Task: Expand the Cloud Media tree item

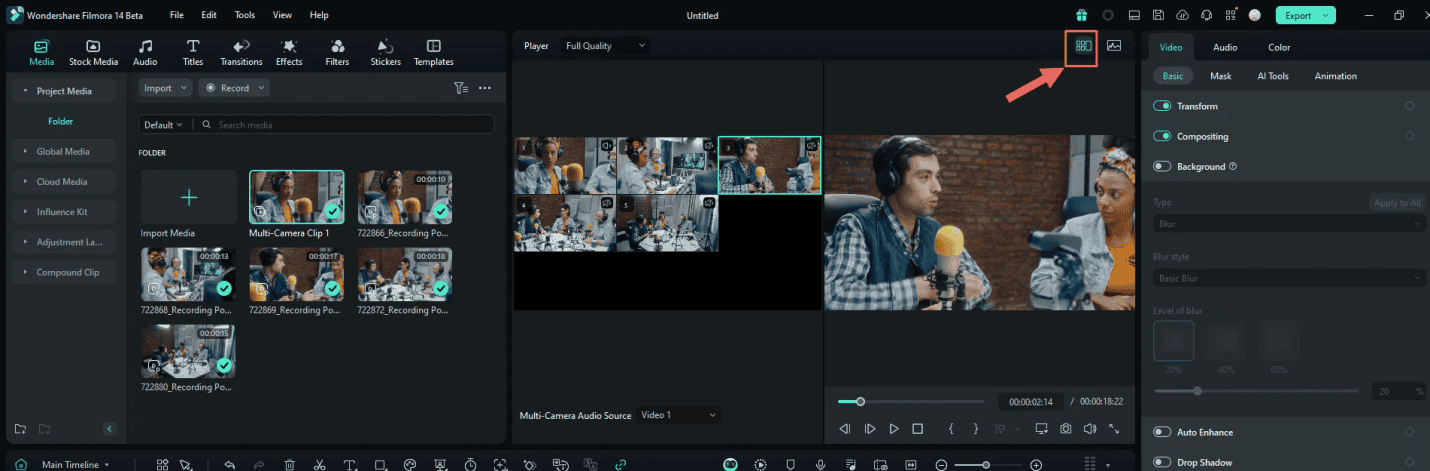Action: 64,182
